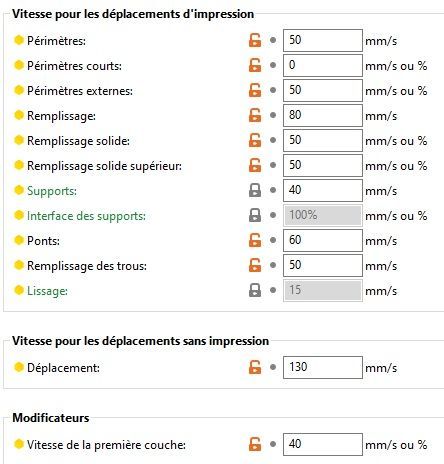Reset Périmètres externes via its orange lock
This screenshot has height=464, width=444.
(x=255, y=90)
